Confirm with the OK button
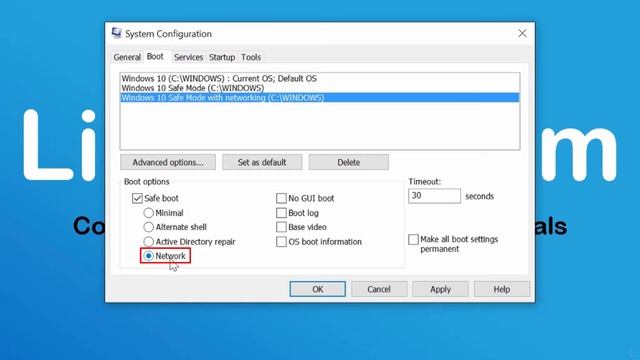640x360 pixels. pyautogui.click(x=318, y=289)
